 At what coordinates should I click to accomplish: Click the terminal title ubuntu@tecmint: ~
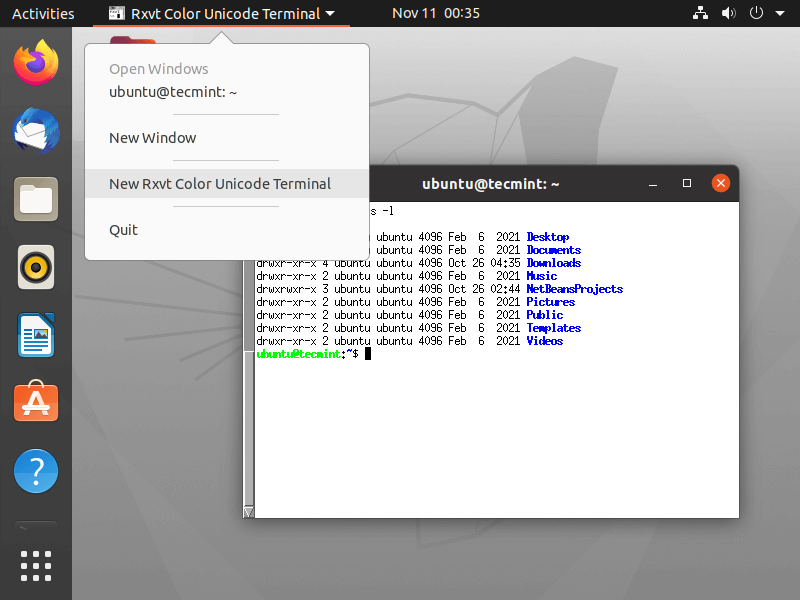[490, 184]
